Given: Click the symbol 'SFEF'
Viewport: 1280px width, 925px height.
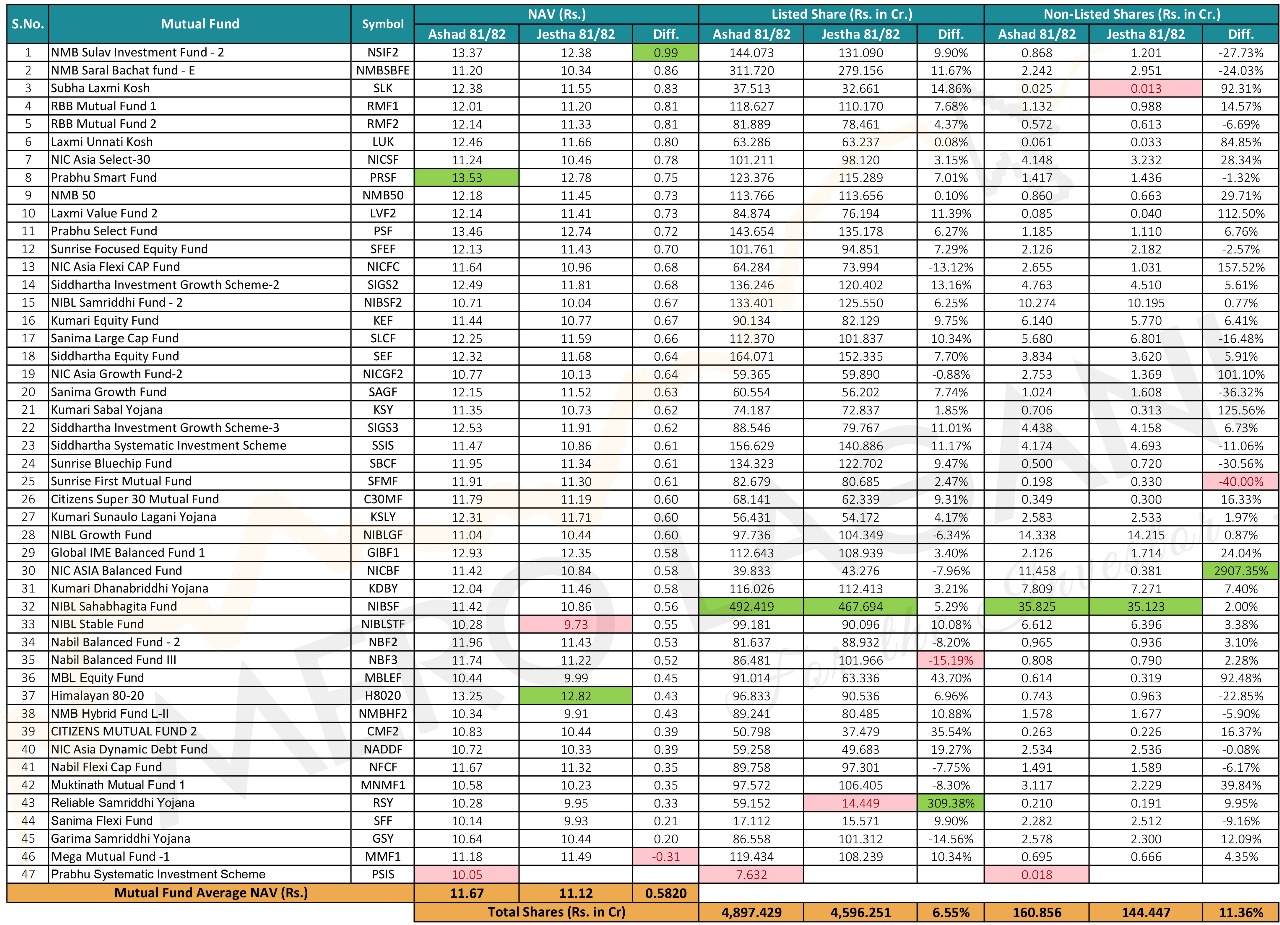Looking at the screenshot, I should coord(383,249).
